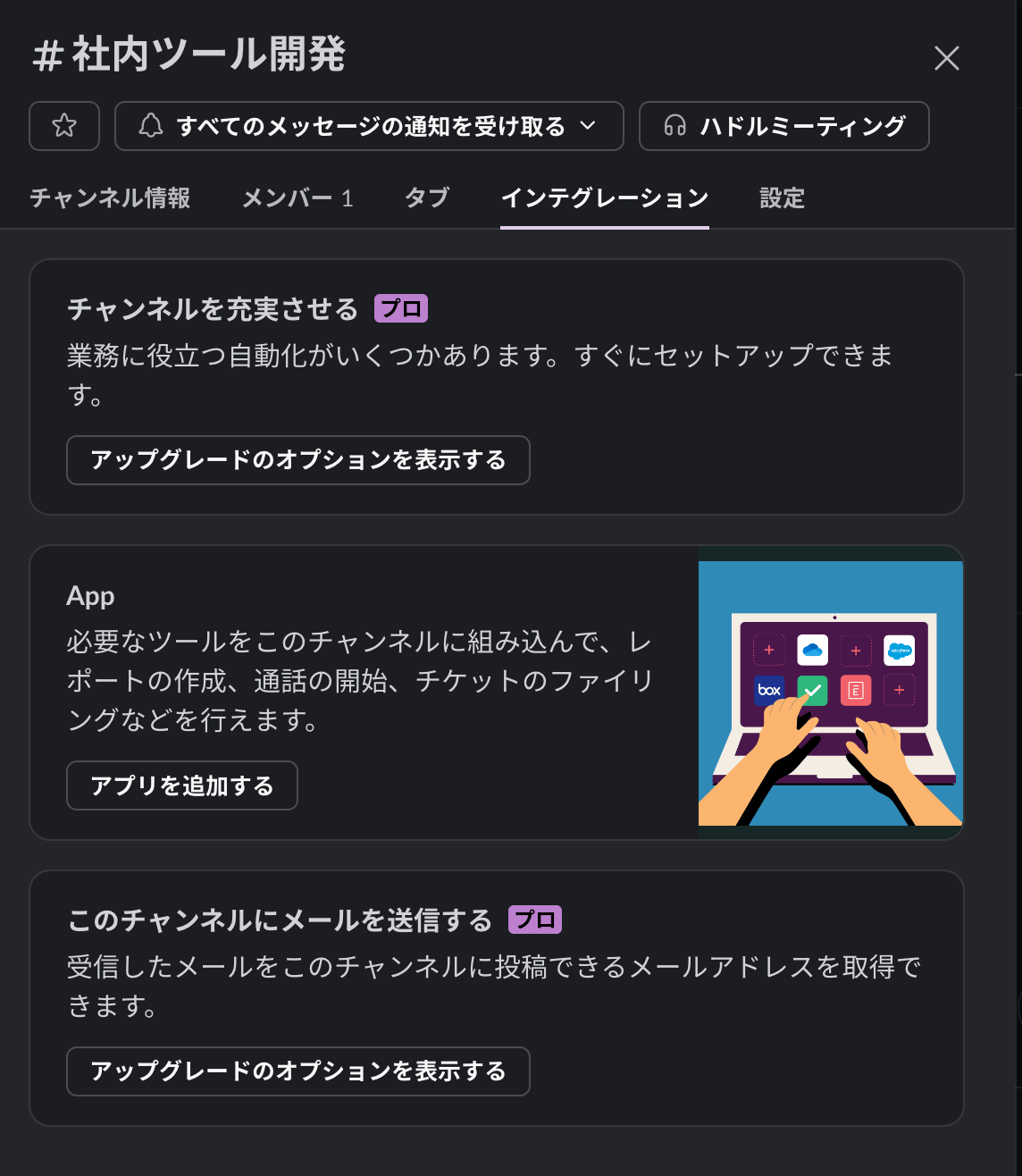
Task: Show upgrade options under メールを送信する section
Action: (x=298, y=1071)
